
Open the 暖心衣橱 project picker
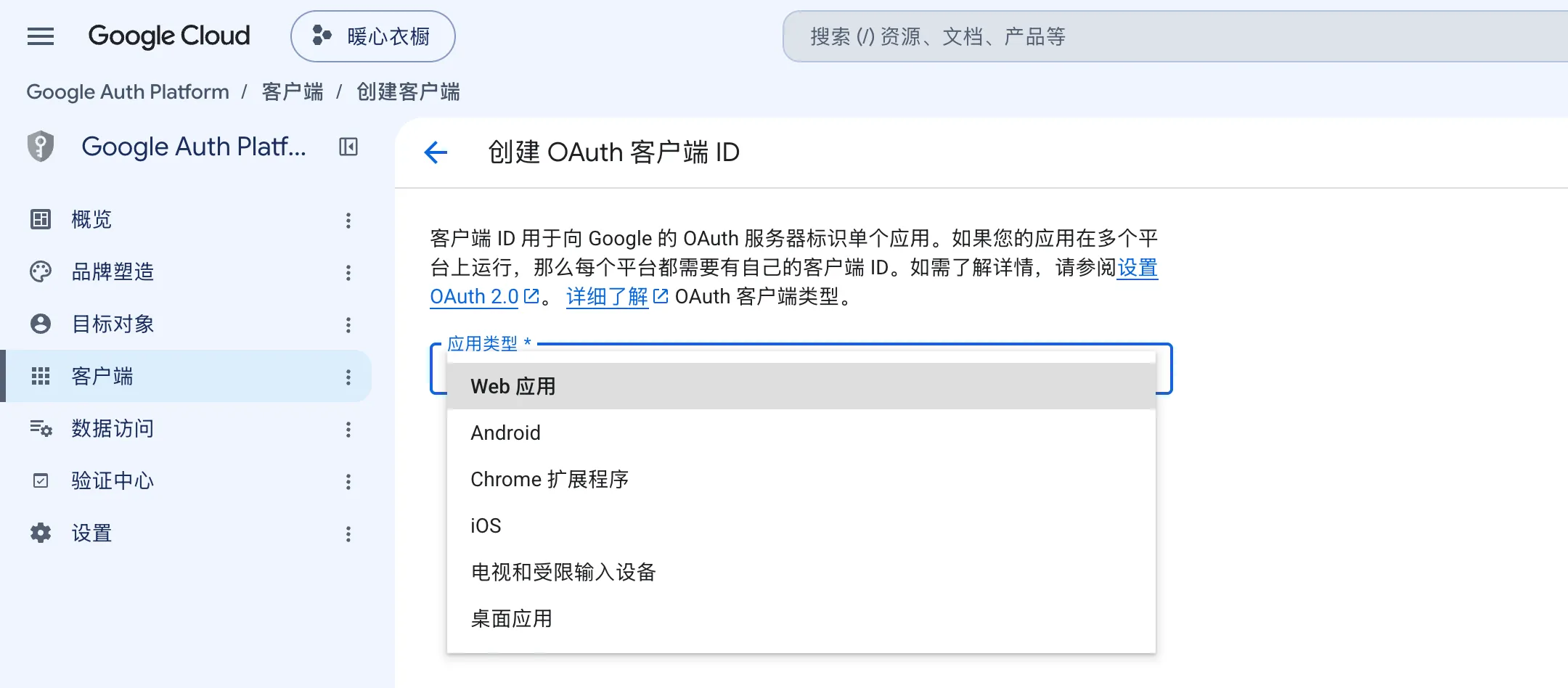click(373, 36)
